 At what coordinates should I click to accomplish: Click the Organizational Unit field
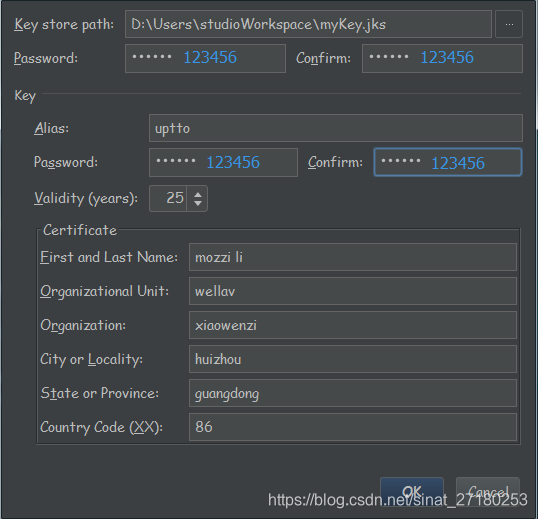tap(353, 291)
